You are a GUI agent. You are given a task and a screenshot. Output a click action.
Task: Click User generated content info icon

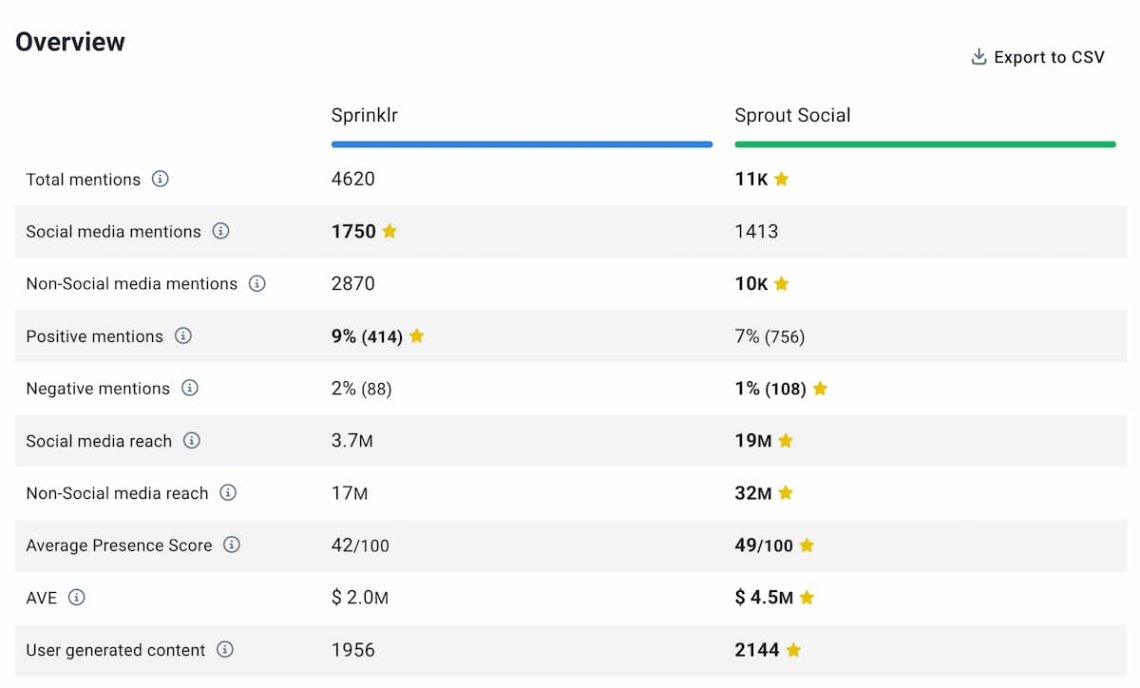click(225, 650)
